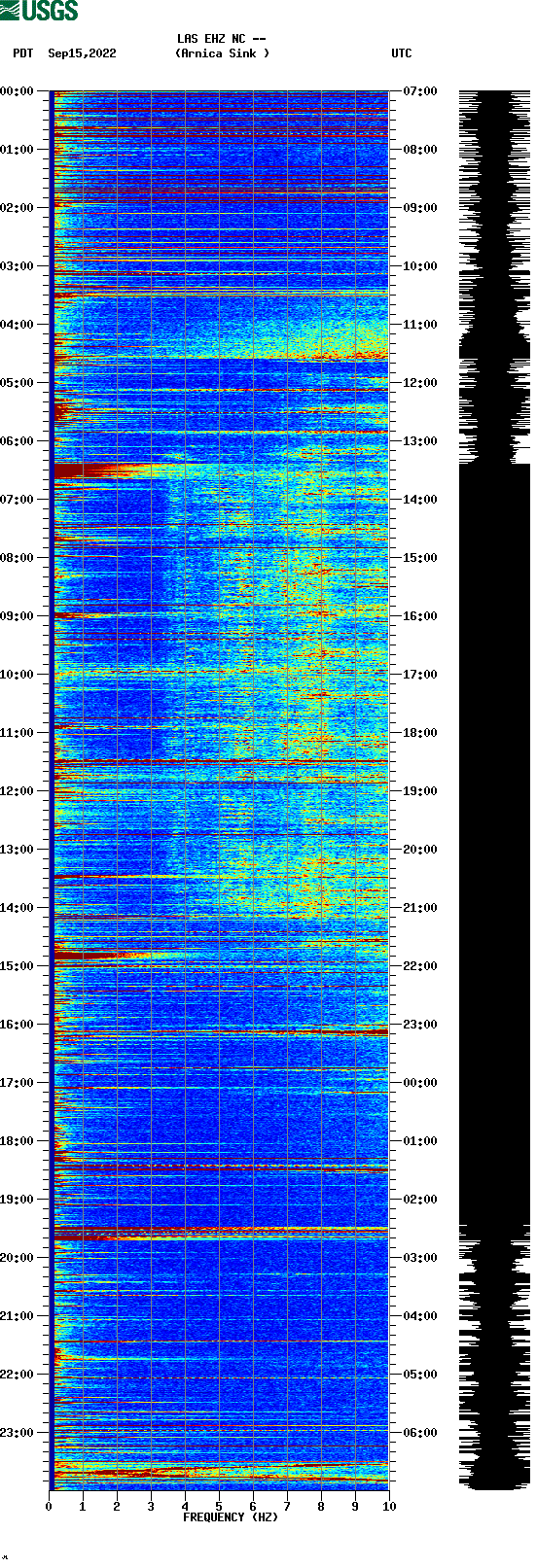This screenshot has height=1568, width=537.
Task: Click frequency axis tick label 10
Action: pyautogui.click(x=389, y=1507)
